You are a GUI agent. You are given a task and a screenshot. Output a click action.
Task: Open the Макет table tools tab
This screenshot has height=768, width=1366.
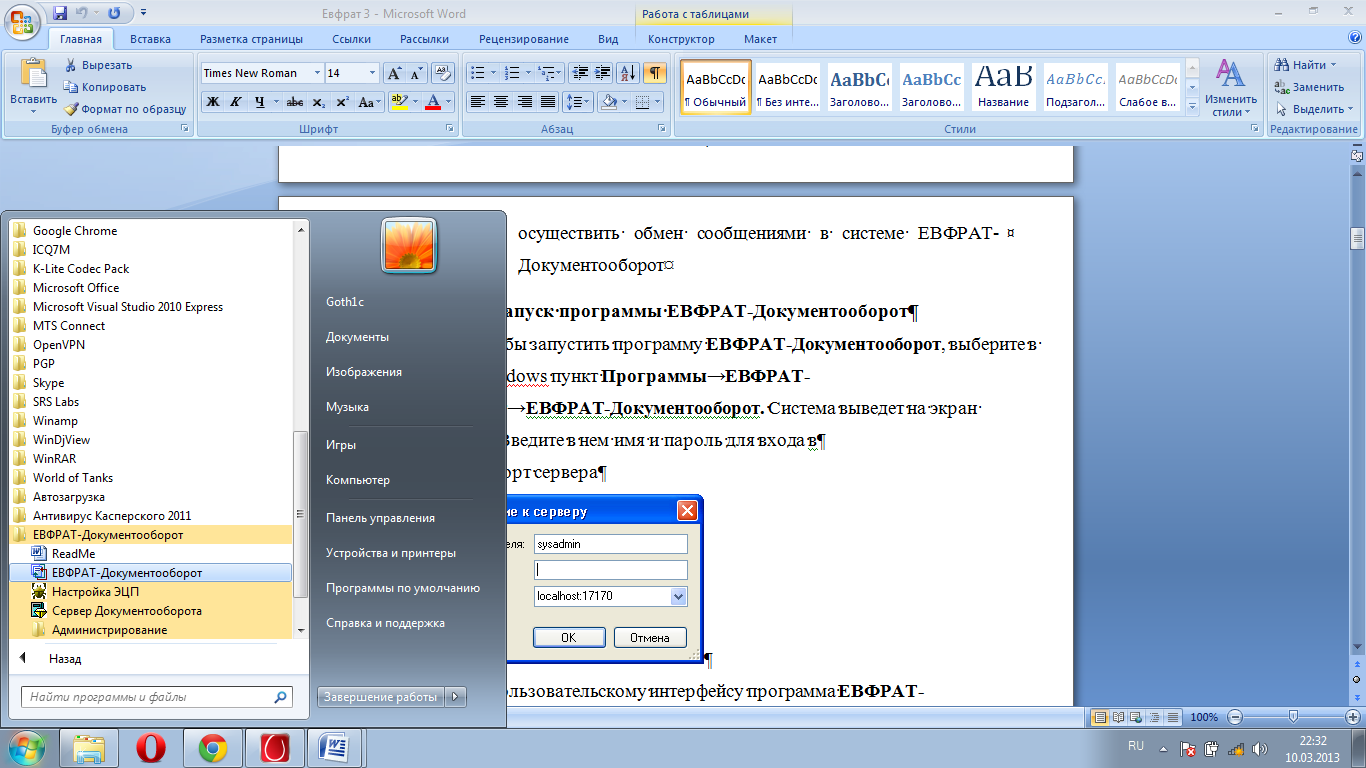coord(760,39)
